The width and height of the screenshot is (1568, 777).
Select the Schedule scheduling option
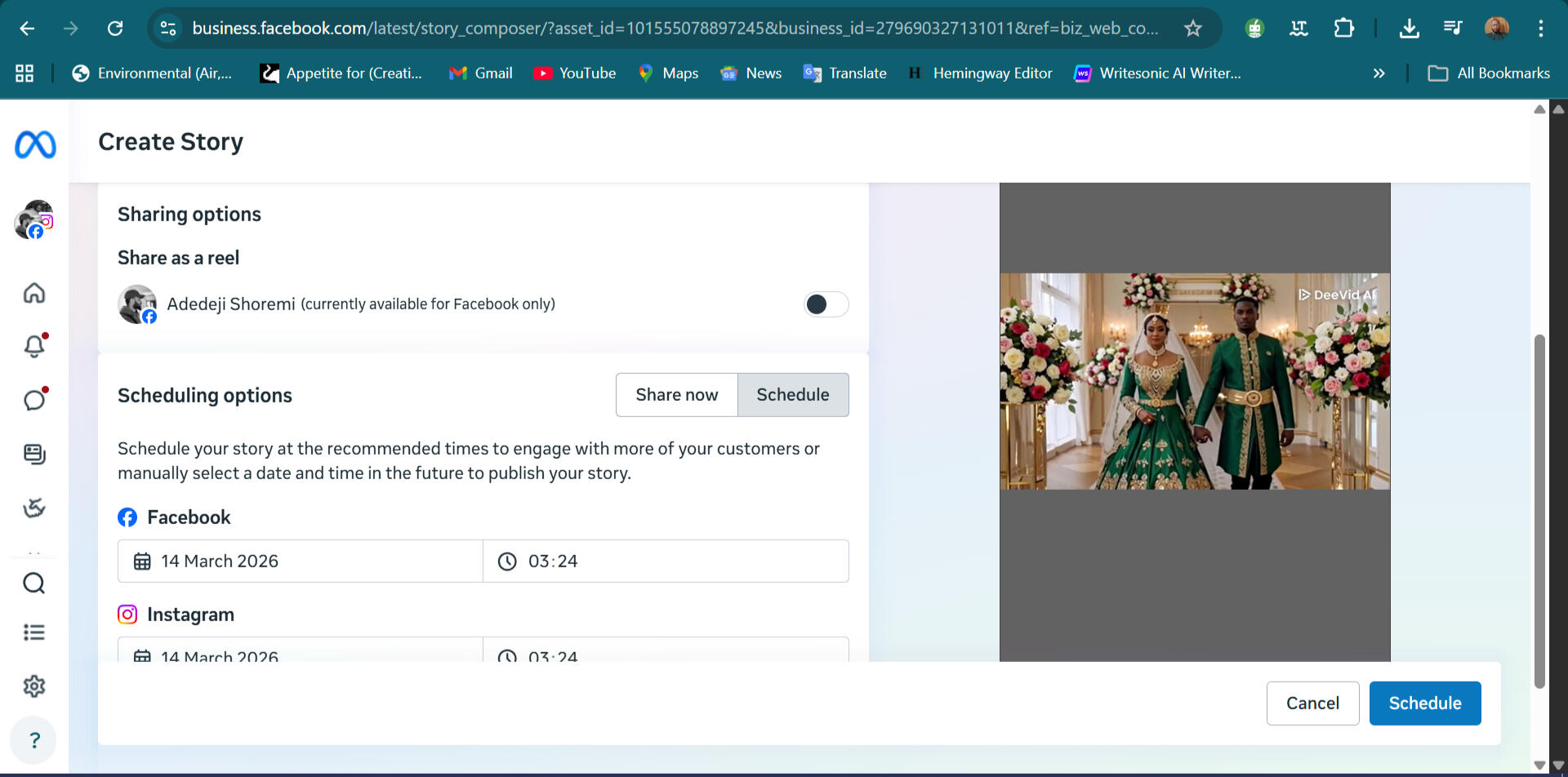(x=792, y=394)
